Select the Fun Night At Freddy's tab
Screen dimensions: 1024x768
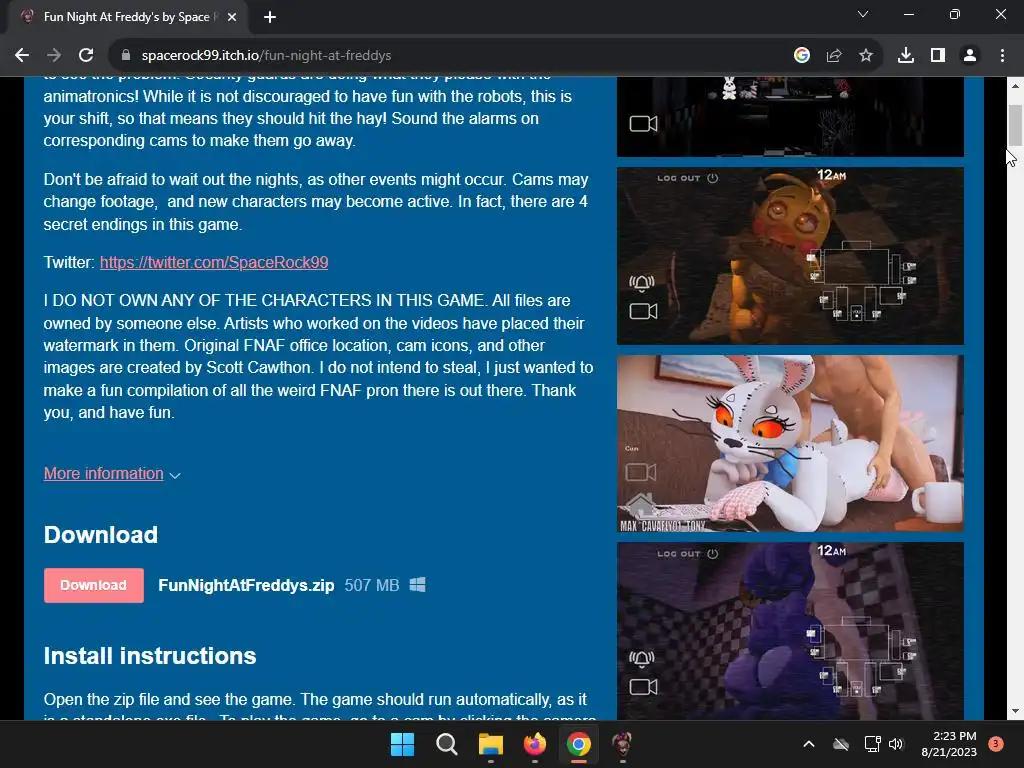click(127, 17)
